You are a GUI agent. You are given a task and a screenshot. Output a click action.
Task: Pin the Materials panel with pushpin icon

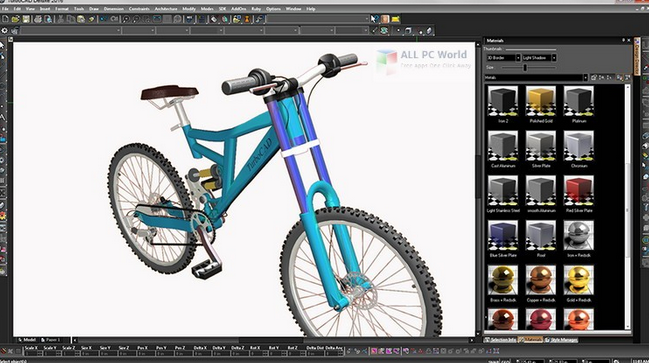click(x=623, y=40)
